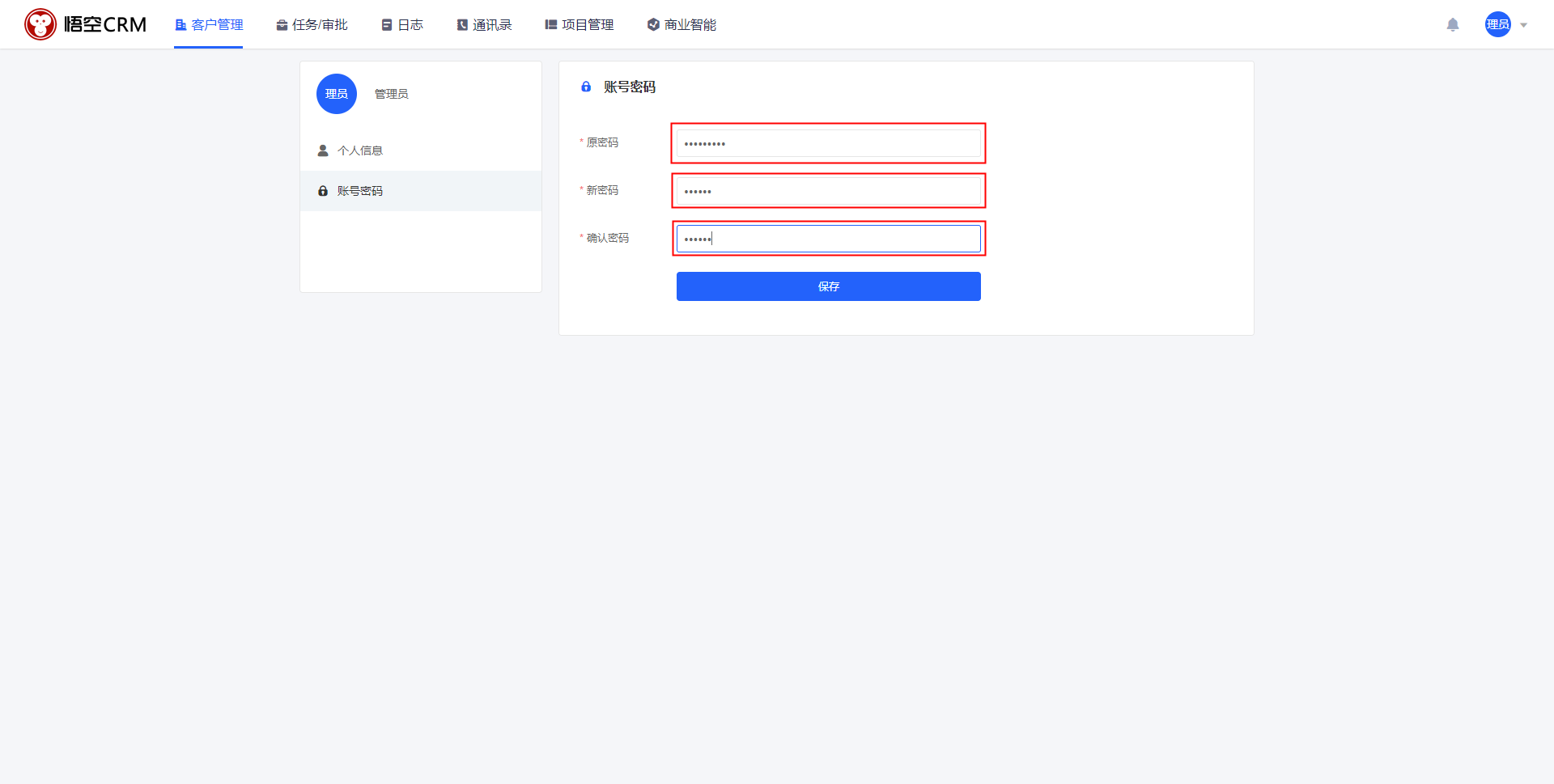This screenshot has width=1554, height=784.
Task: Open the 客户管理 nav tab
Action: click(x=209, y=25)
